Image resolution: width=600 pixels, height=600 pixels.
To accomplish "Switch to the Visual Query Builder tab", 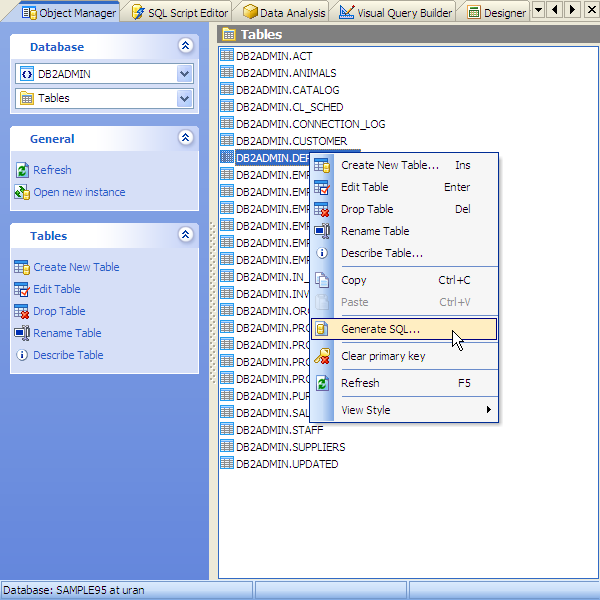I will click(x=396, y=12).
